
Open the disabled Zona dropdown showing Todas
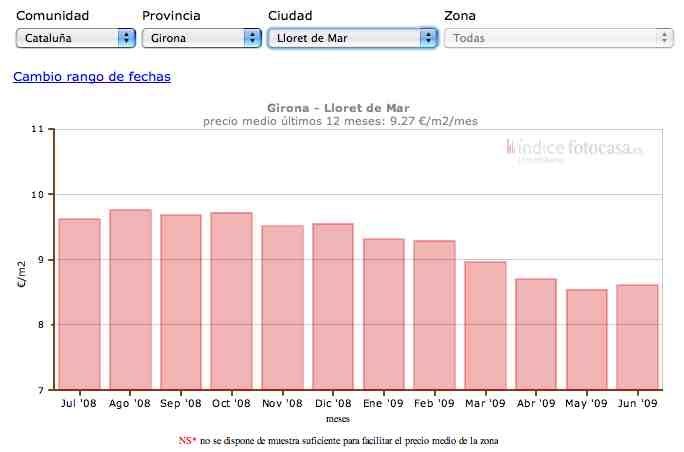coord(559,38)
